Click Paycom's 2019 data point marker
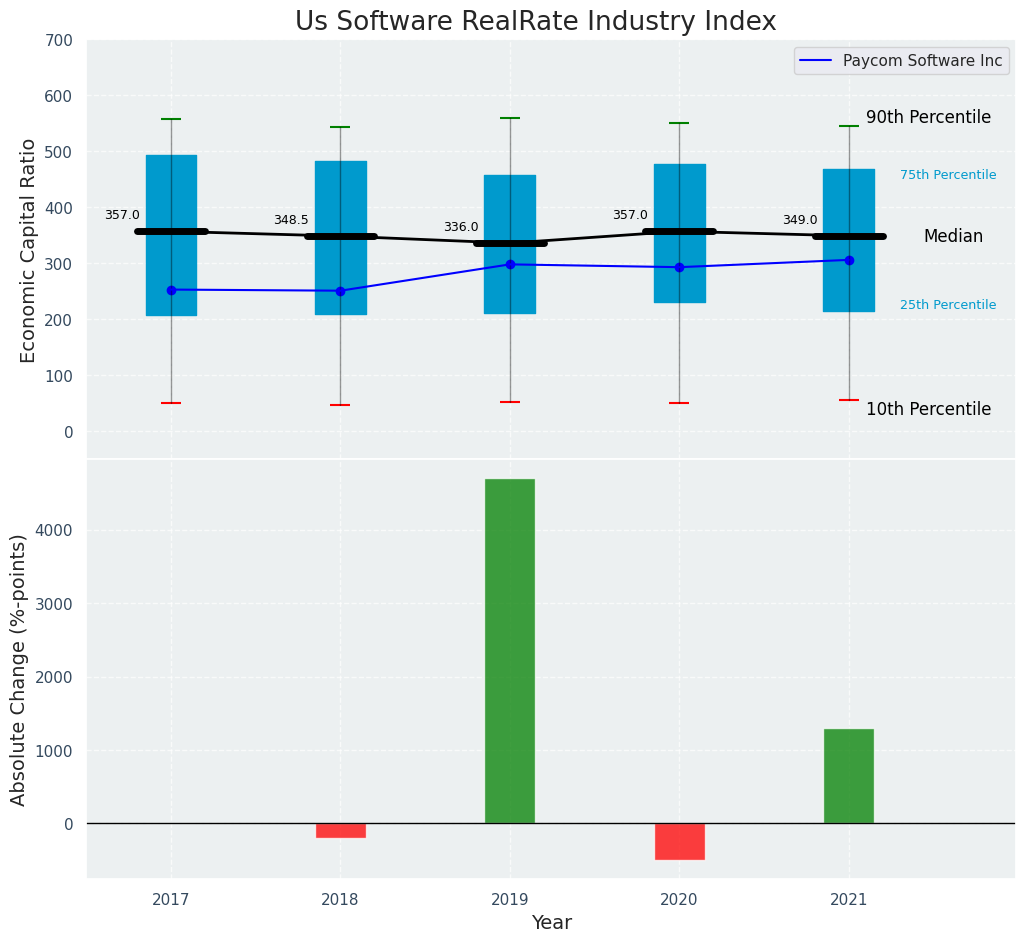Image resolution: width=1026 pixels, height=942 pixels. pos(510,265)
